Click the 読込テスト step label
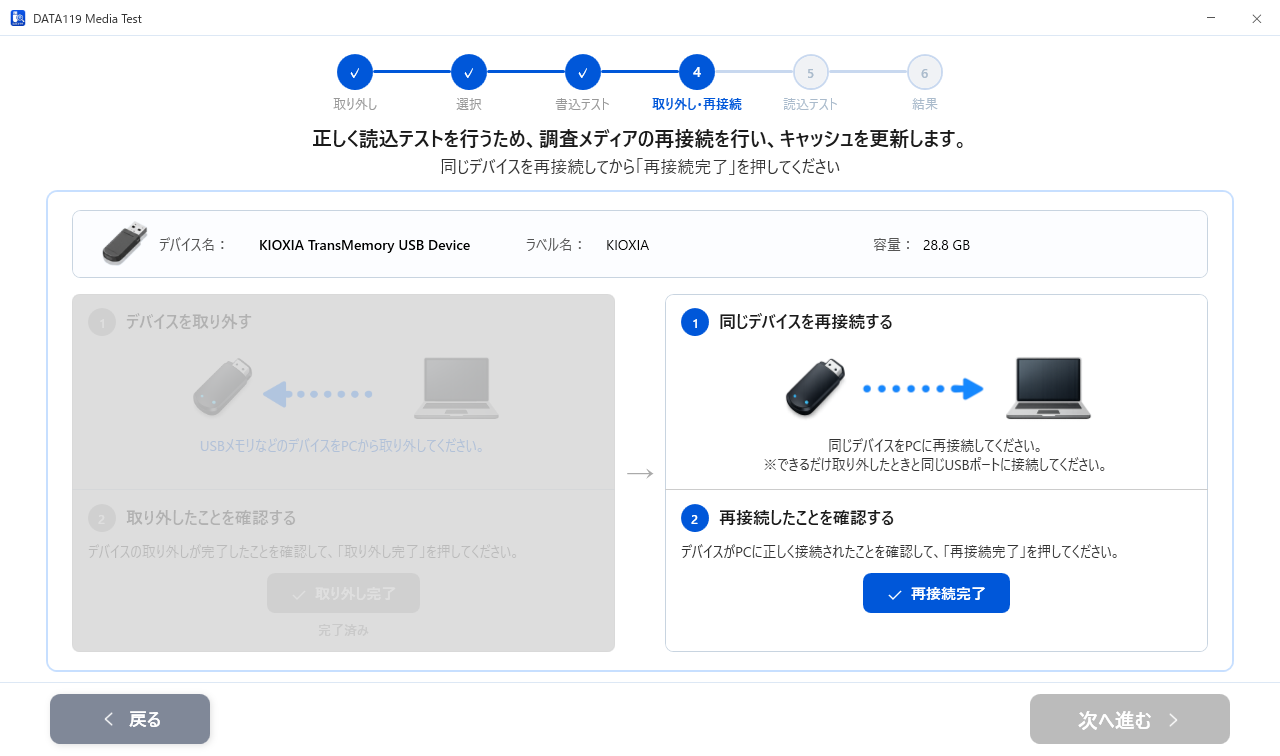 tap(811, 104)
